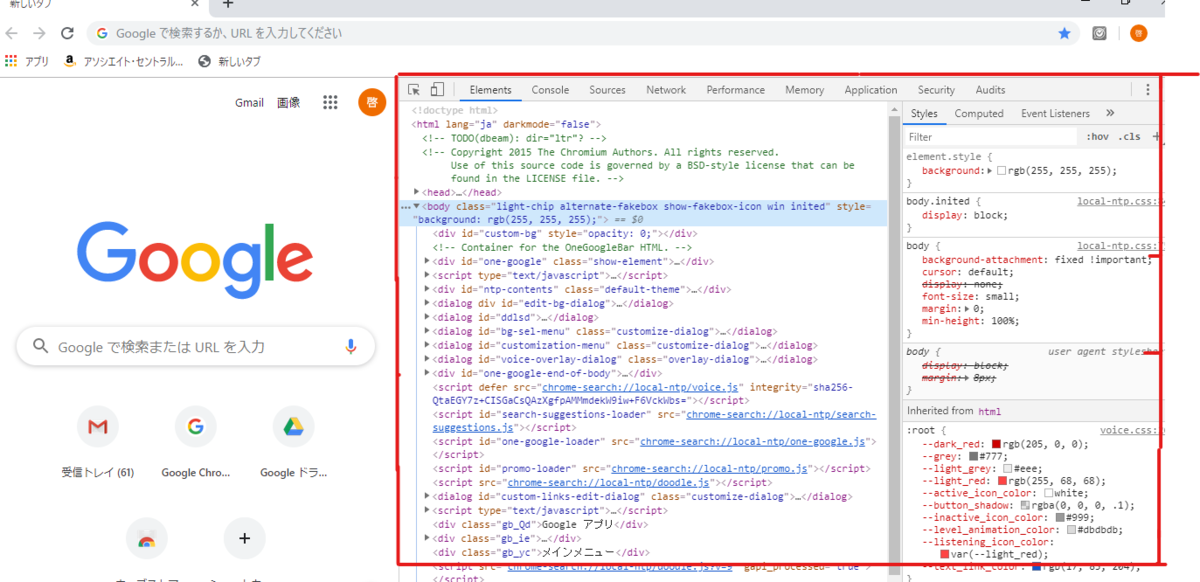Open the Apps bookmark icon
1200x582 pixels.
point(12,61)
